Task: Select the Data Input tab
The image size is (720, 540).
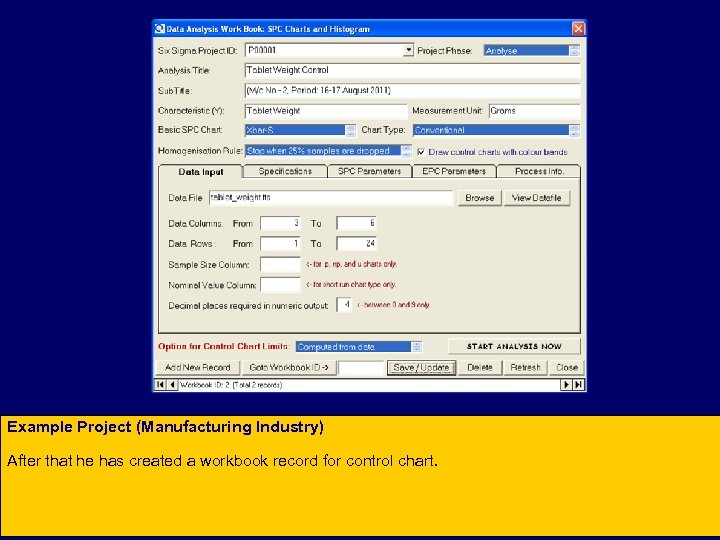Action: [201, 172]
